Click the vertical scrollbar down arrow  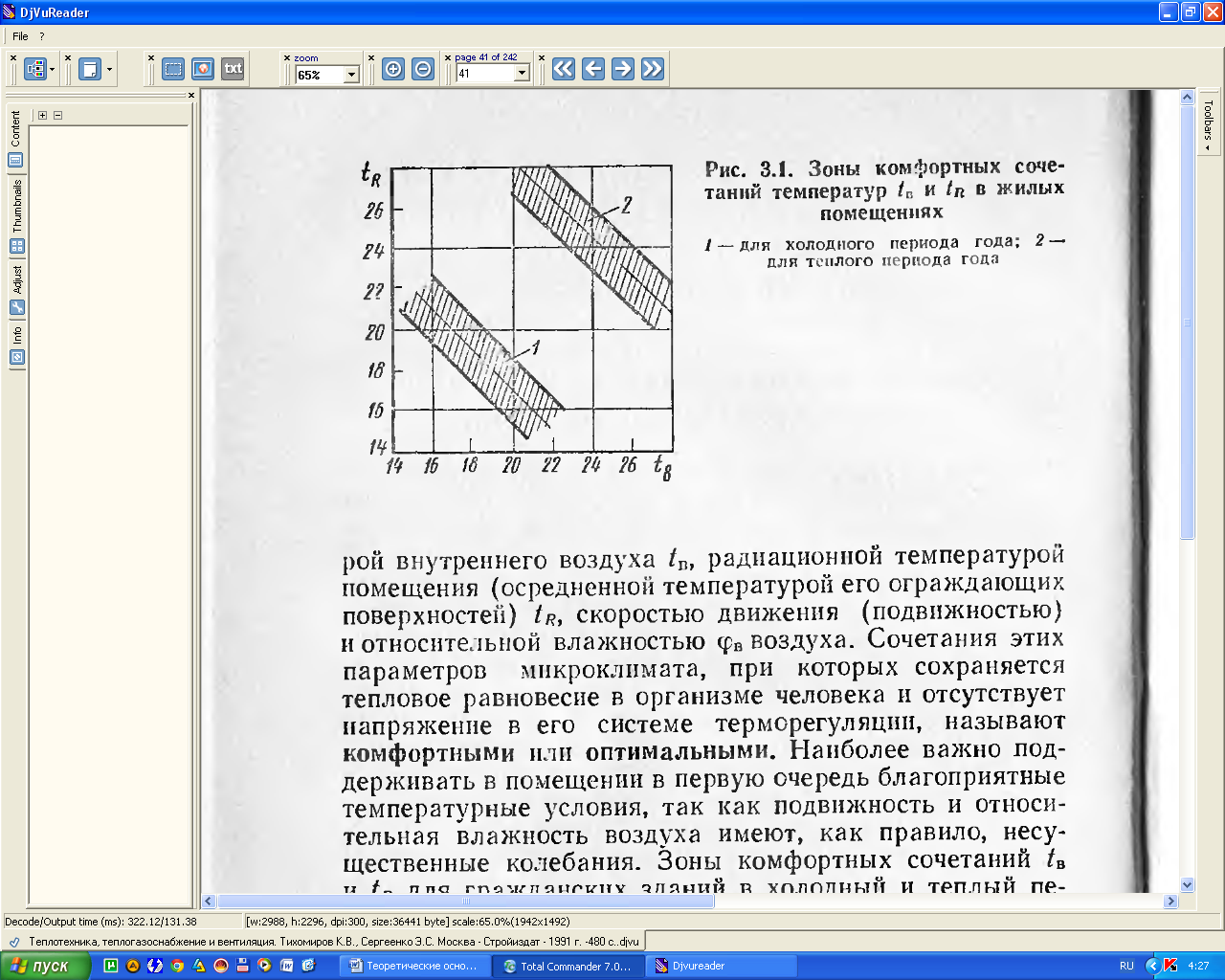click(x=1188, y=885)
